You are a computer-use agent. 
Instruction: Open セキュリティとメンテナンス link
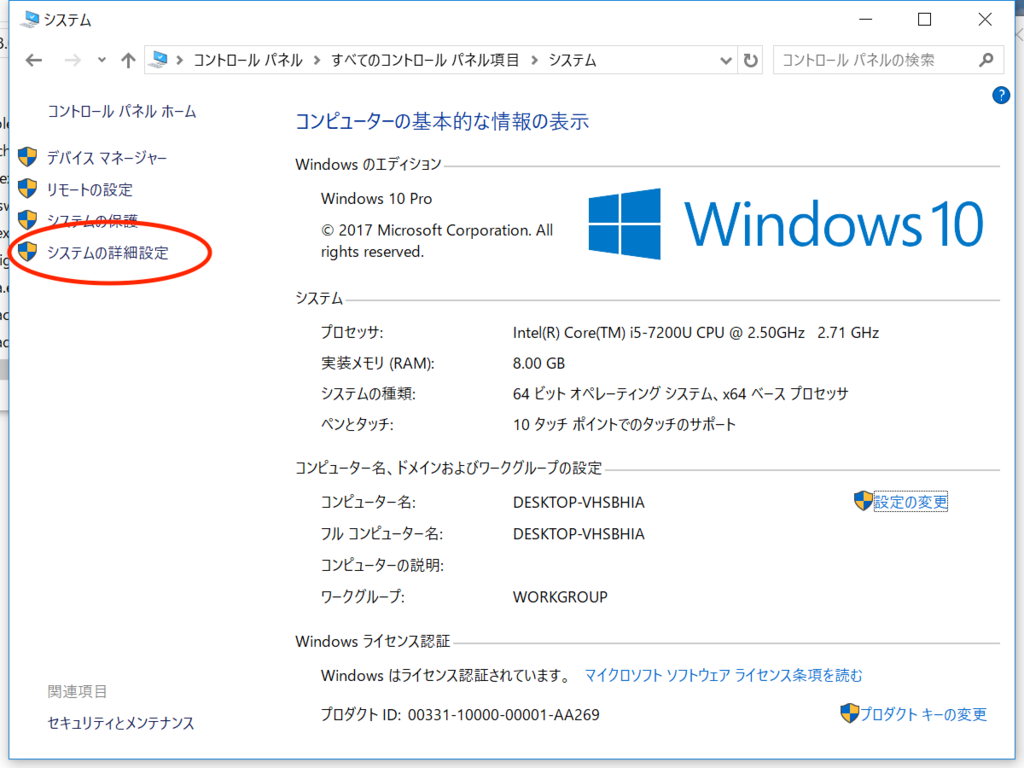click(121, 723)
